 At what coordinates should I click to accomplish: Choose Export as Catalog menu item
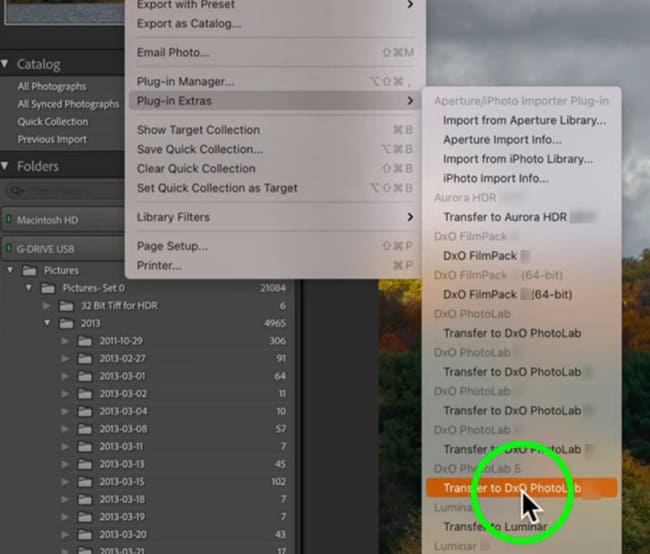tap(275, 23)
